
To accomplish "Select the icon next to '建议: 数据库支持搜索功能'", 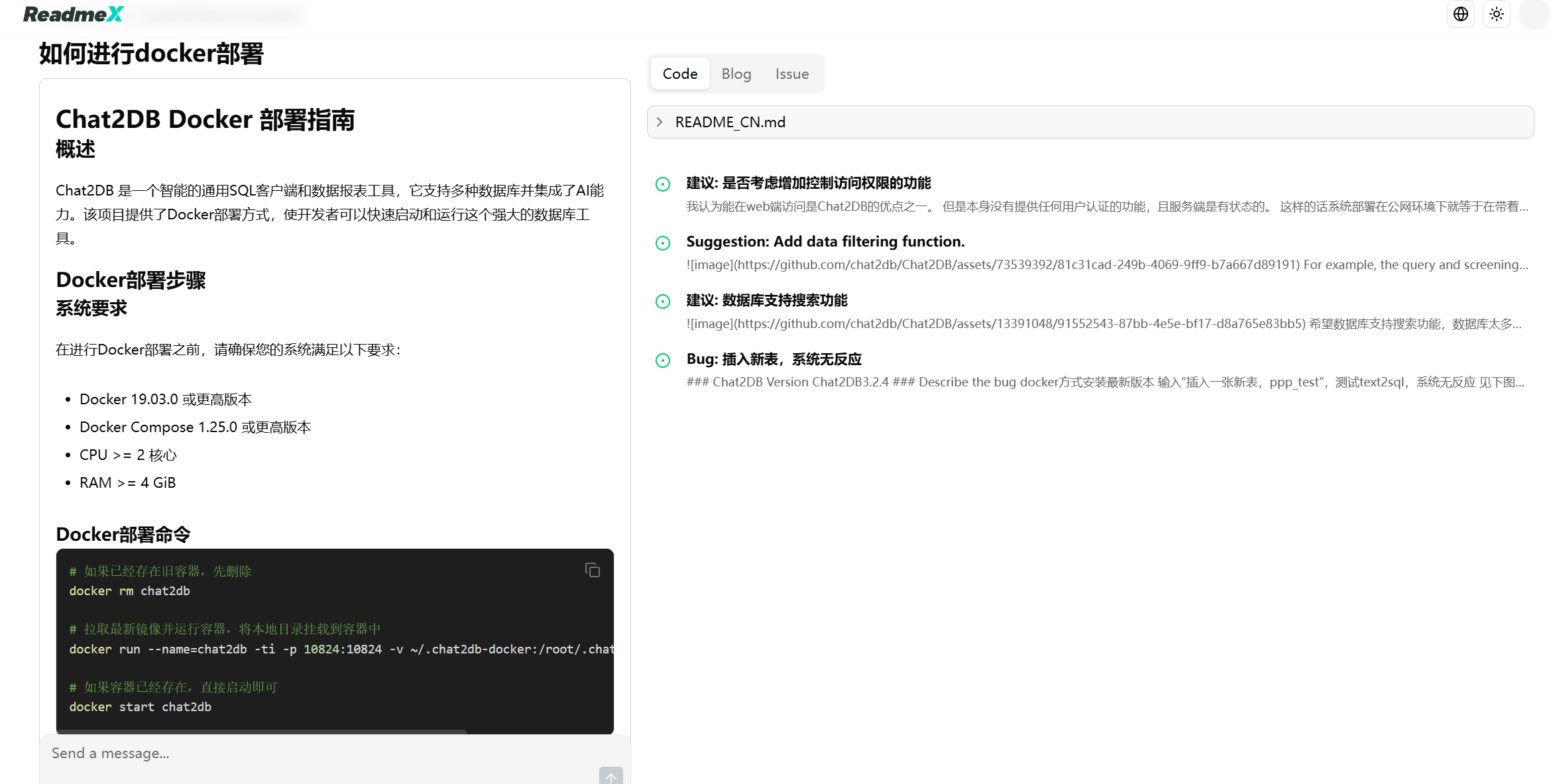I will tap(663, 302).
